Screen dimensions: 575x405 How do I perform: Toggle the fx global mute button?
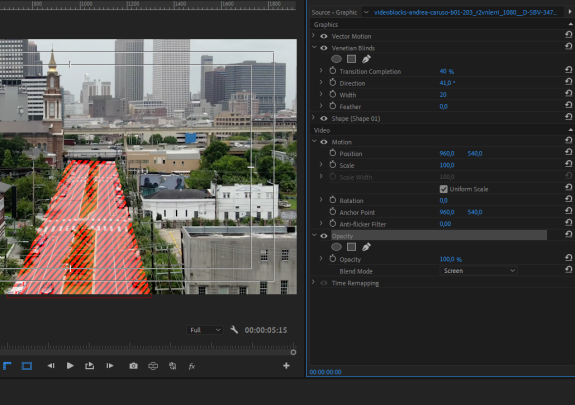pyautogui.click(x=191, y=366)
